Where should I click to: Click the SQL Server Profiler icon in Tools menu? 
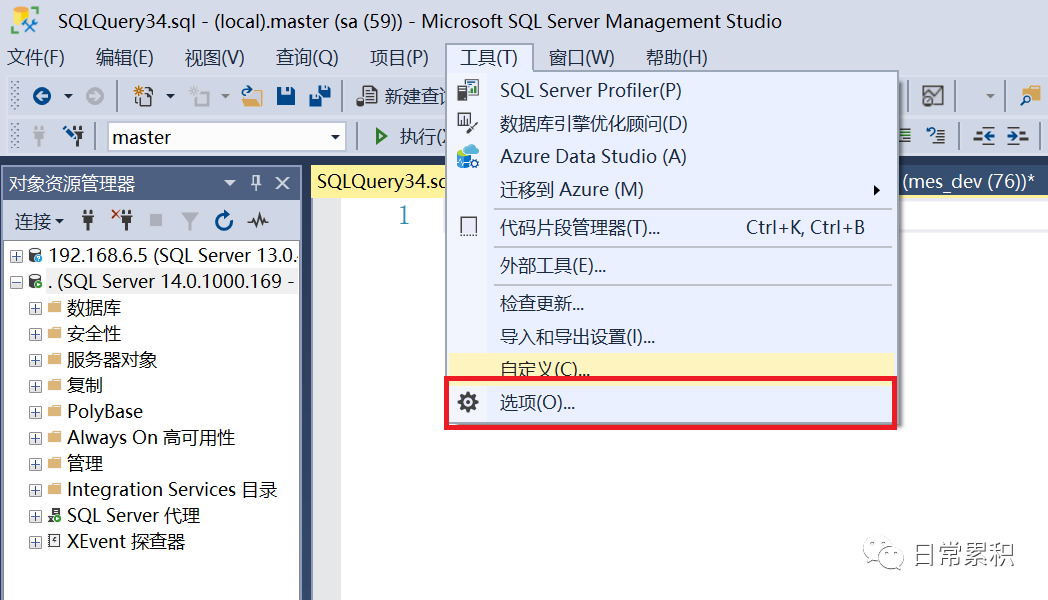tap(468, 90)
